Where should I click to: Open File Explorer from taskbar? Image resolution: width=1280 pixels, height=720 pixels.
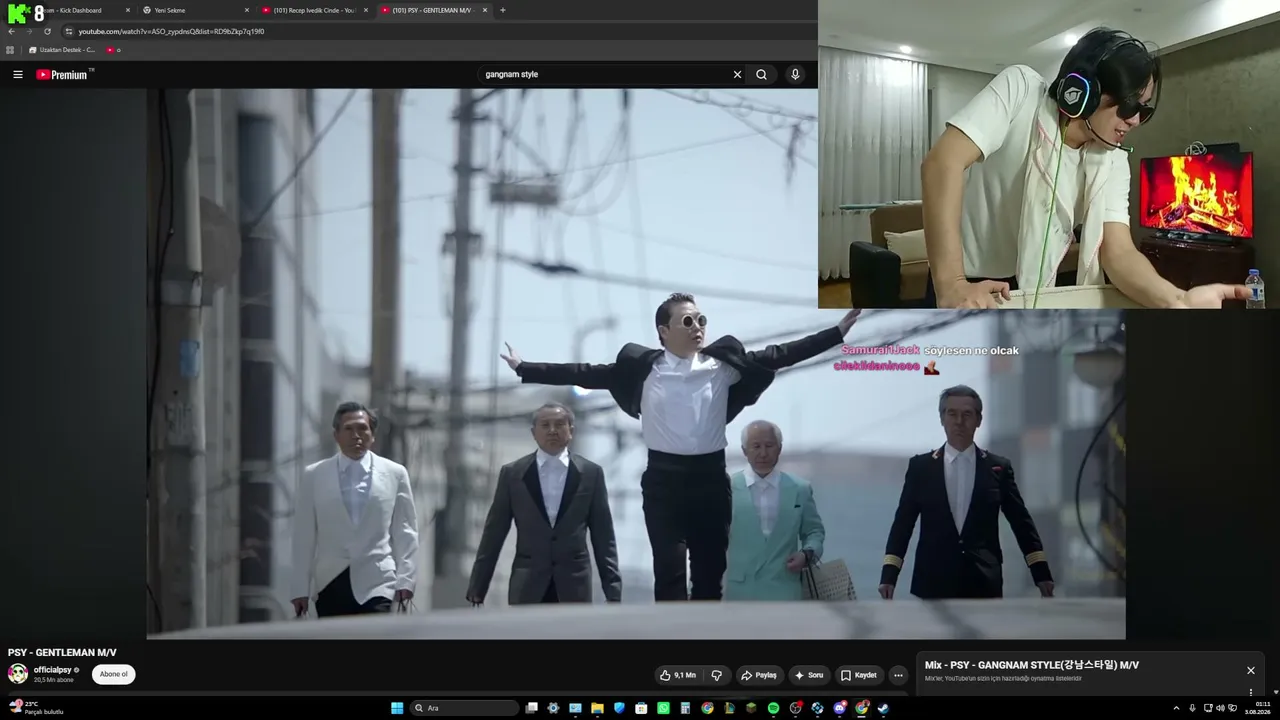click(x=597, y=708)
